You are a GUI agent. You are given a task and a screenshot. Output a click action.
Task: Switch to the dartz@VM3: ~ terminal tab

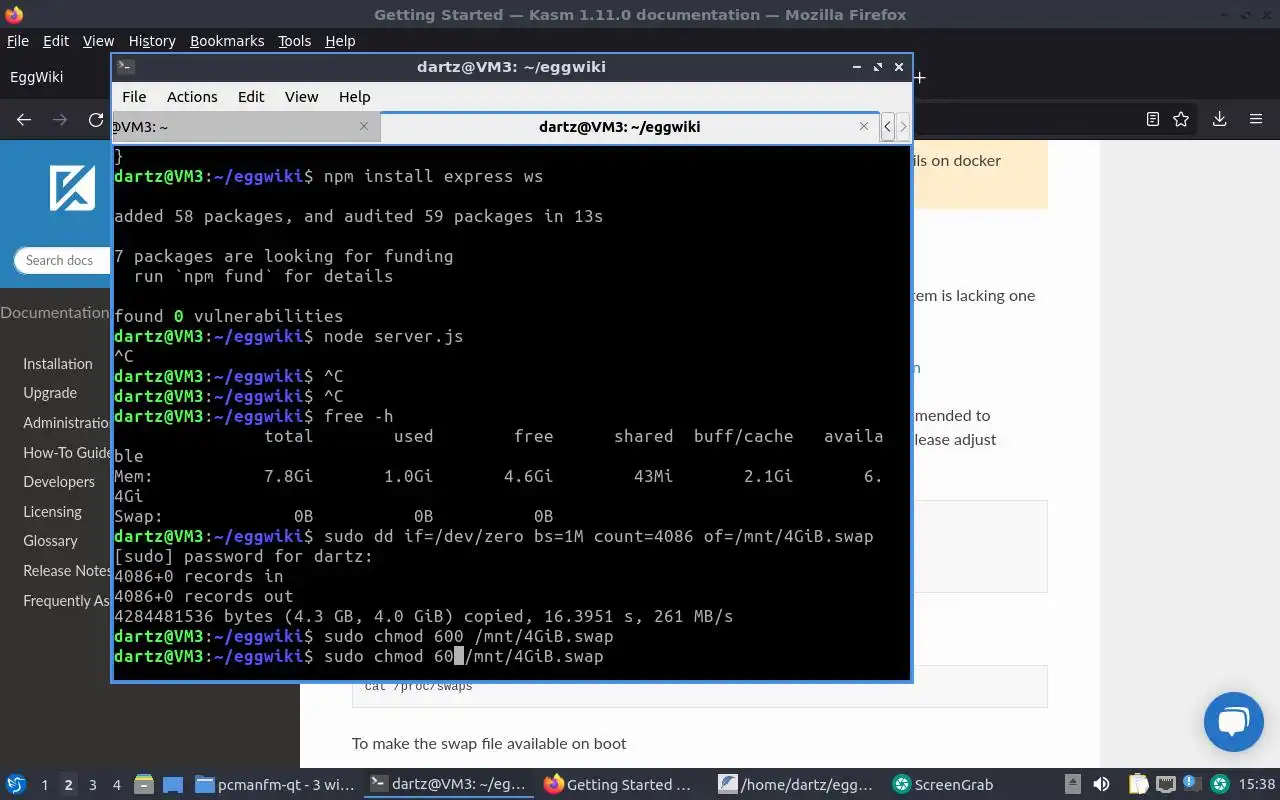(246, 127)
